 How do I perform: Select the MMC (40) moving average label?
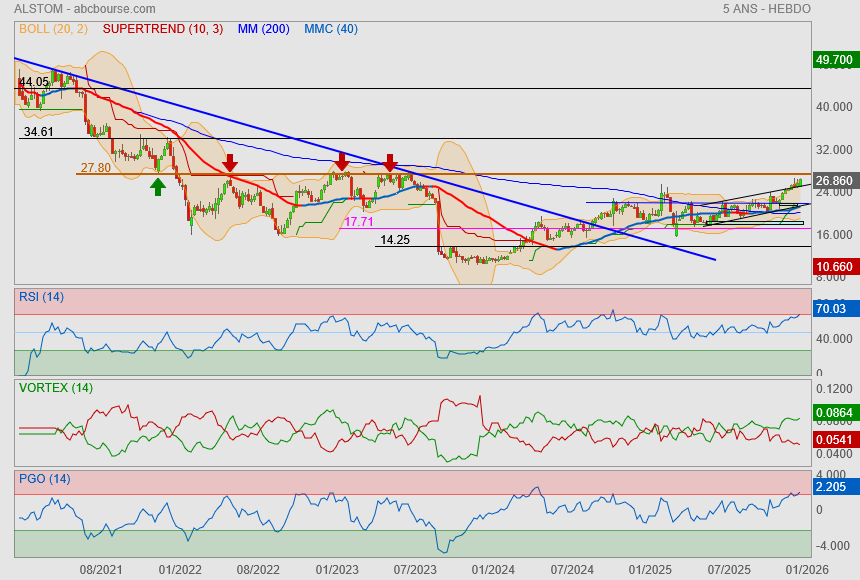[x=330, y=29]
